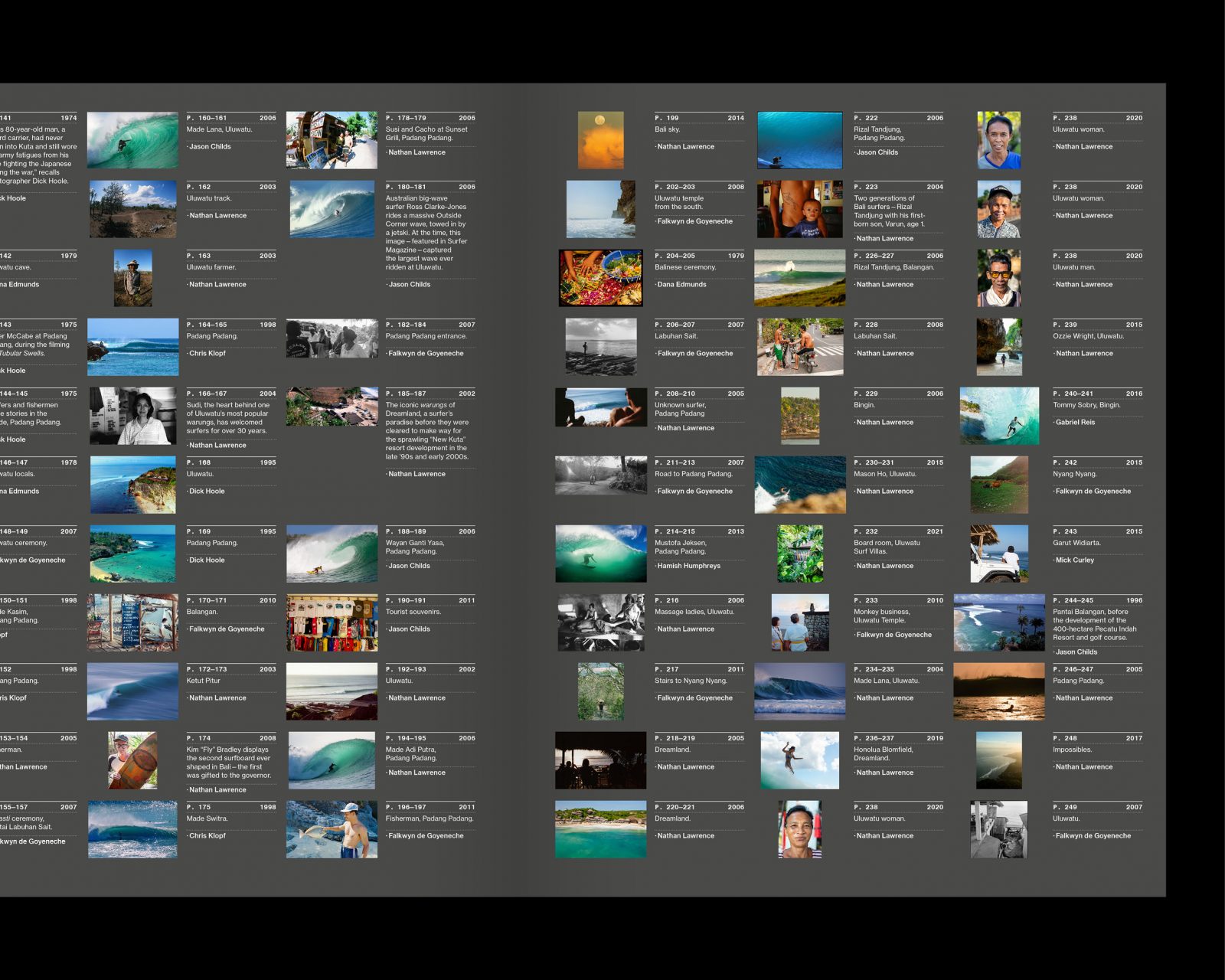
Task: Click the Massage ladies black-and-white photo
Action: 600,622
